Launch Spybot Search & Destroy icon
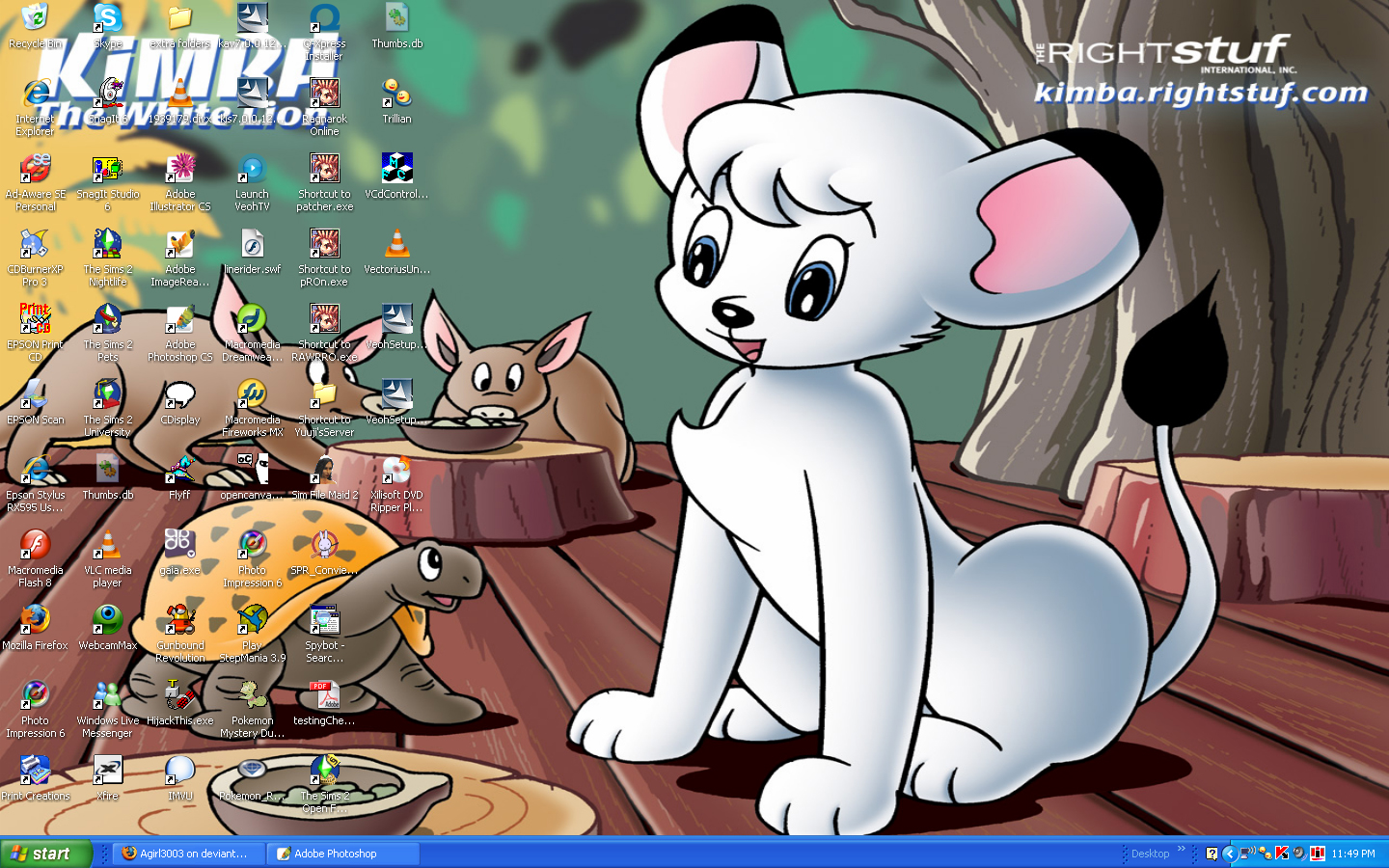The width and height of the screenshot is (1389, 868). click(x=324, y=634)
